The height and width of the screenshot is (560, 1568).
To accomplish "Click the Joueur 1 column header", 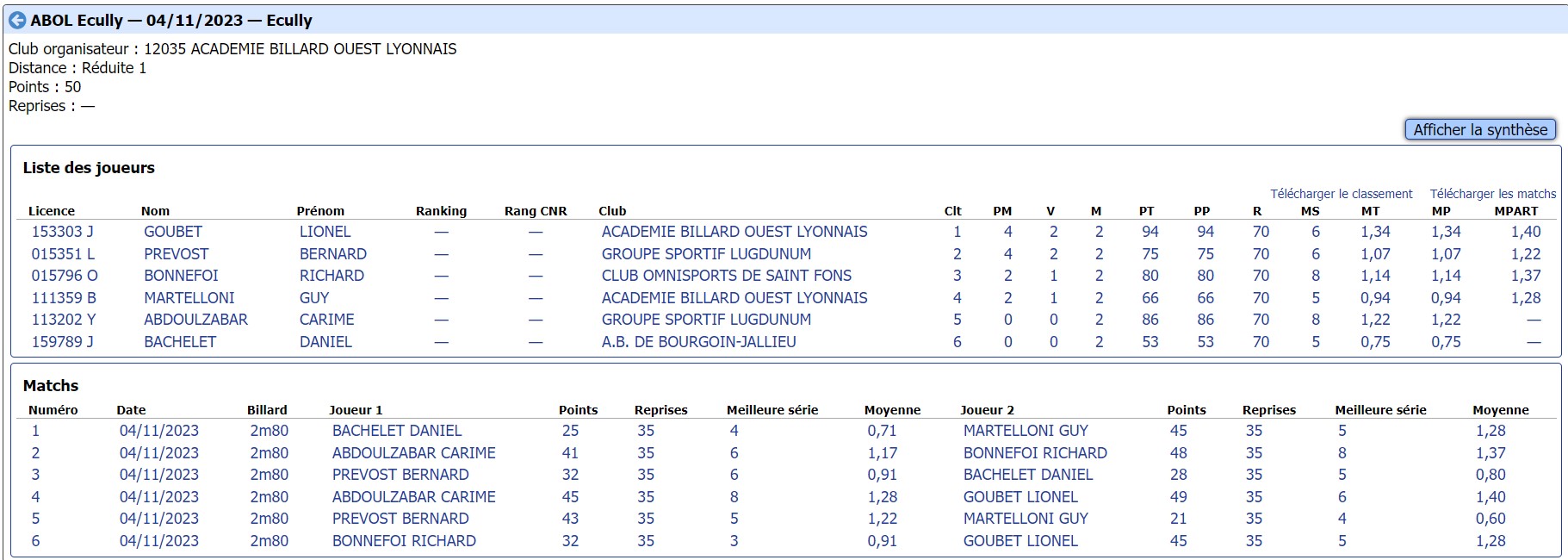I will click(356, 410).
